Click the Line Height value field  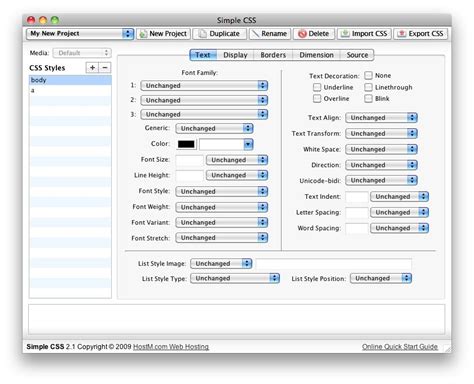189,175
